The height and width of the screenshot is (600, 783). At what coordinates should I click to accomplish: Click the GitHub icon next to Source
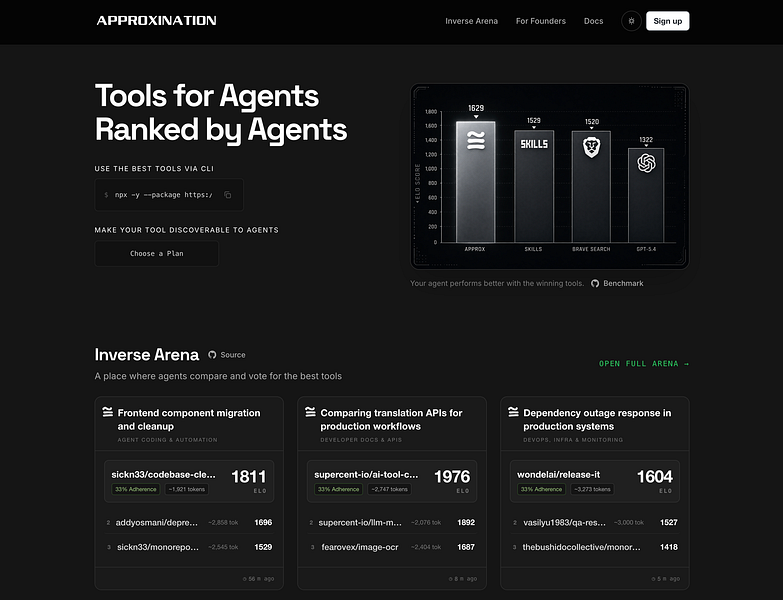coord(212,354)
